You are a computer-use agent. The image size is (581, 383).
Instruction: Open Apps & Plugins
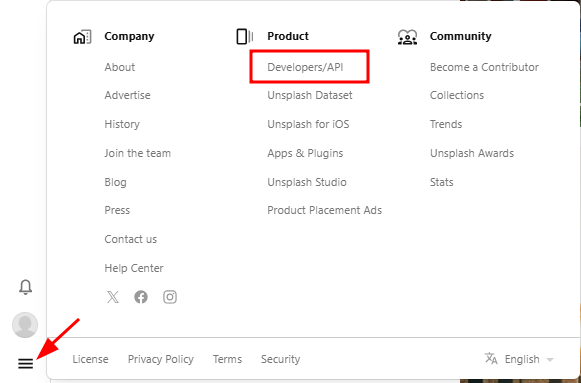click(x=305, y=153)
